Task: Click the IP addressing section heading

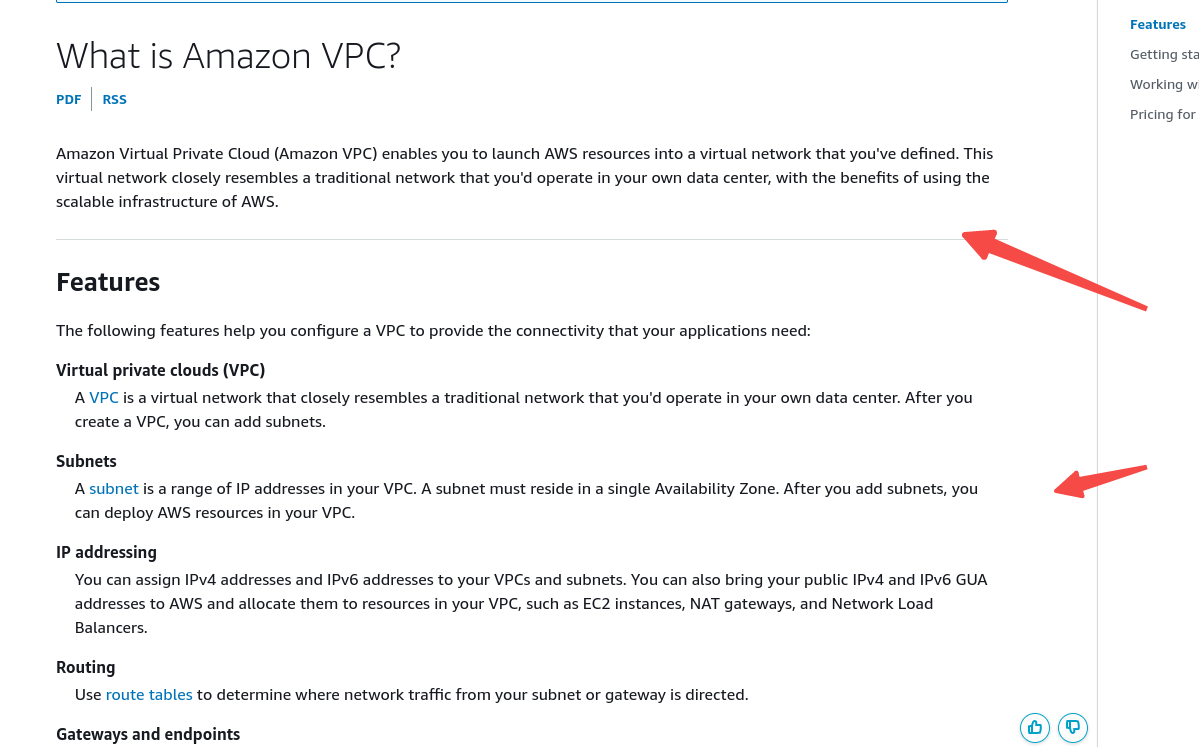Action: [106, 552]
